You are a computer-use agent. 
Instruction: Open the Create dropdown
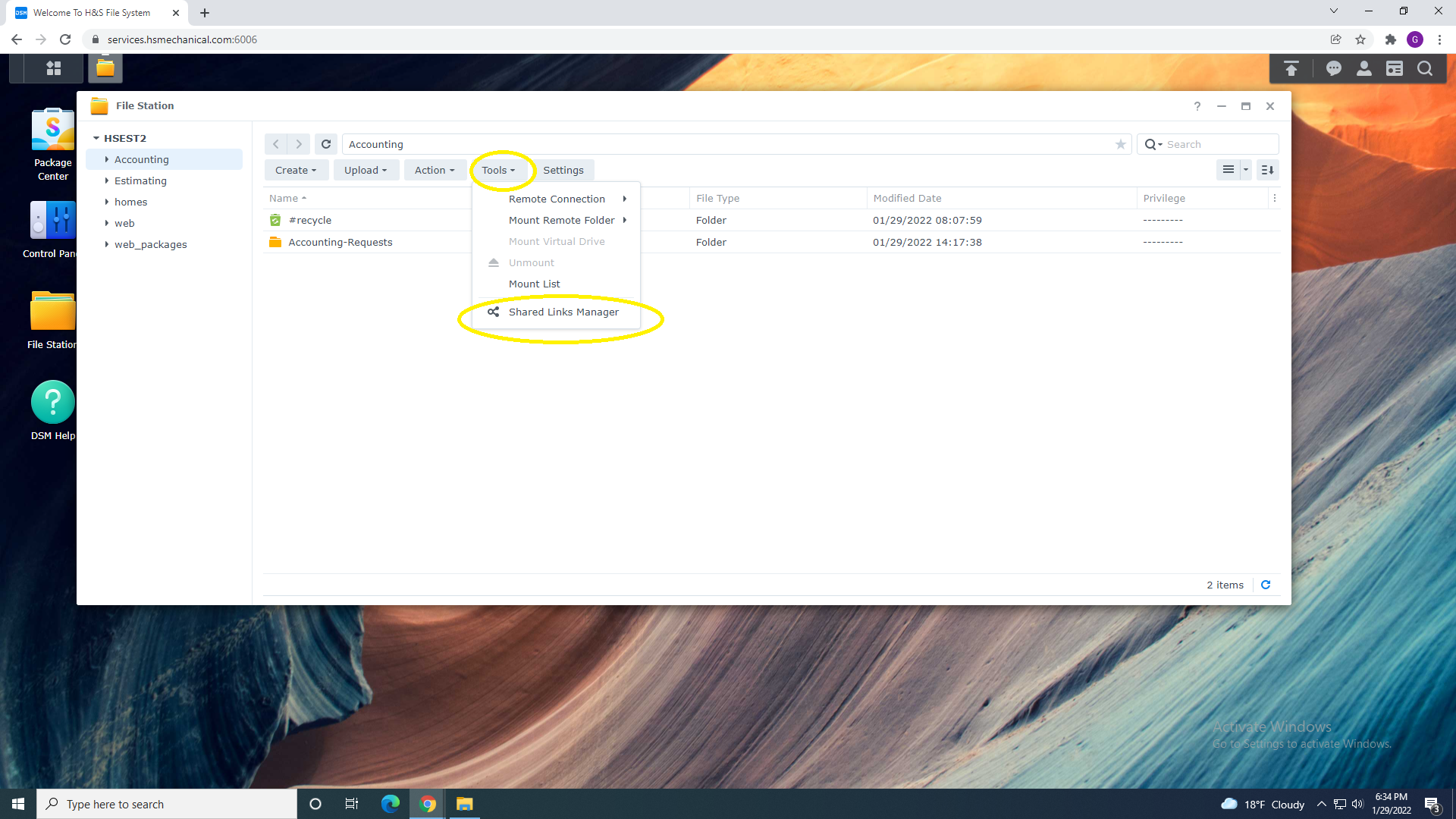click(x=296, y=170)
